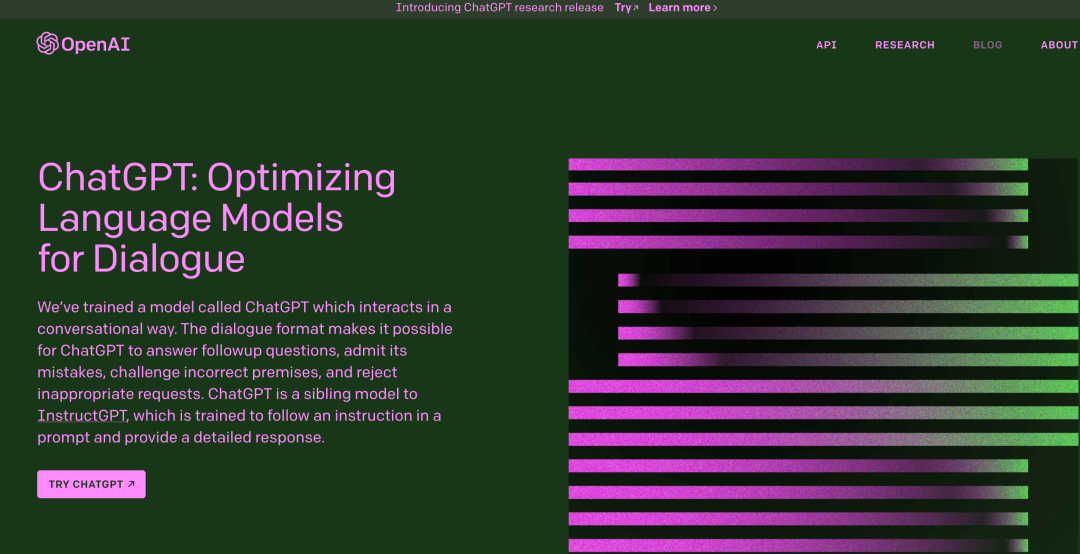Go to the Research page
The width and height of the screenshot is (1080, 554).
click(x=904, y=45)
